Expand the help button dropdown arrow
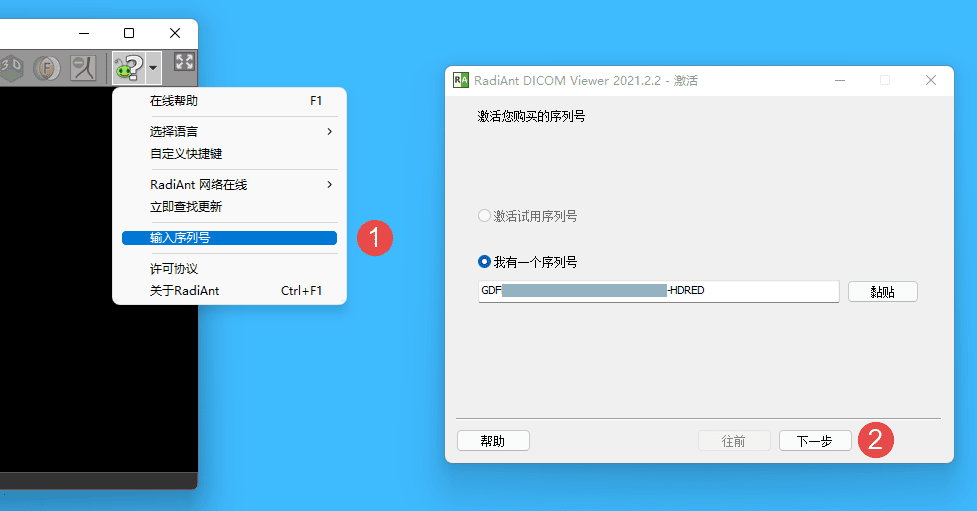977x511 pixels. [153, 69]
